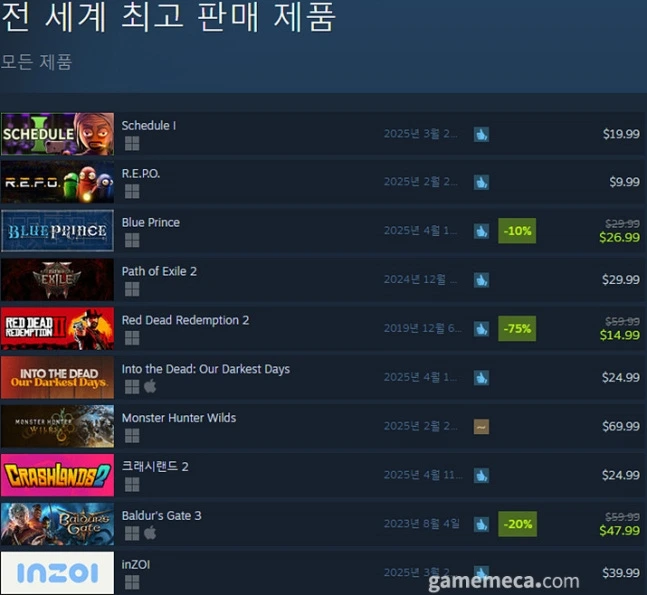The image size is (647, 595).
Task: Click the $9.99 price of R.E.P.O.
Action: (624, 182)
